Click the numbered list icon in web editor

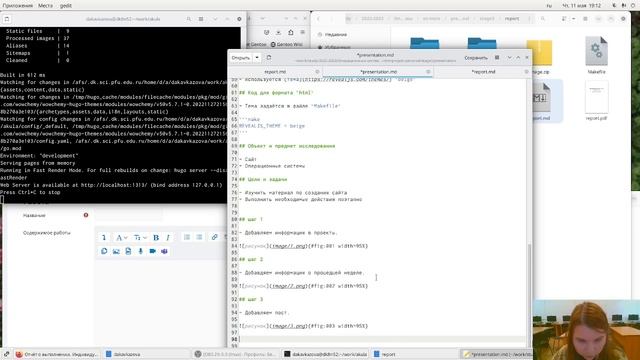tap(199, 237)
